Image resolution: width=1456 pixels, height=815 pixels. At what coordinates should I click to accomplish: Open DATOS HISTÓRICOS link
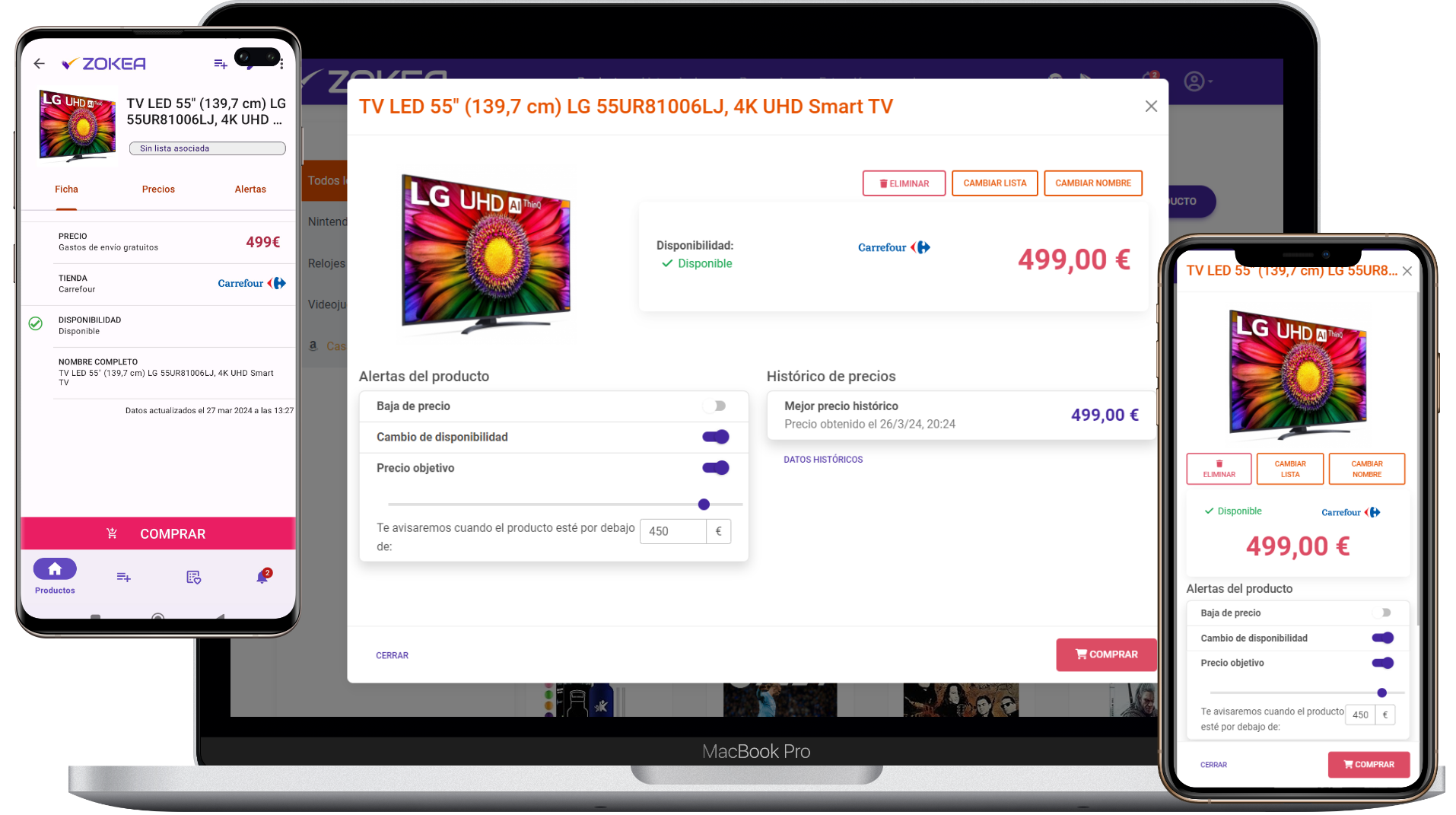click(823, 460)
